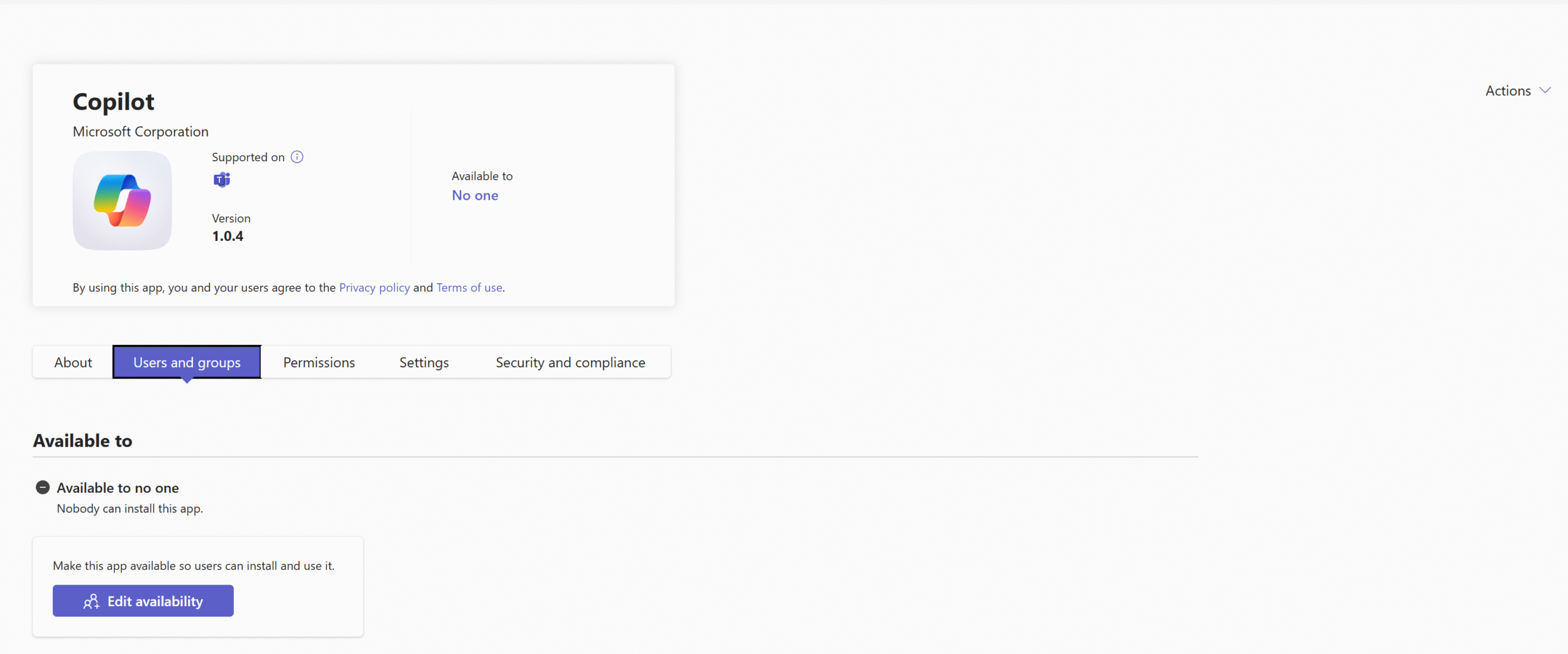Screen dimensions: 1568x654
Task: Select the Microsoft Teams icon
Action: pyautogui.click(x=222, y=180)
